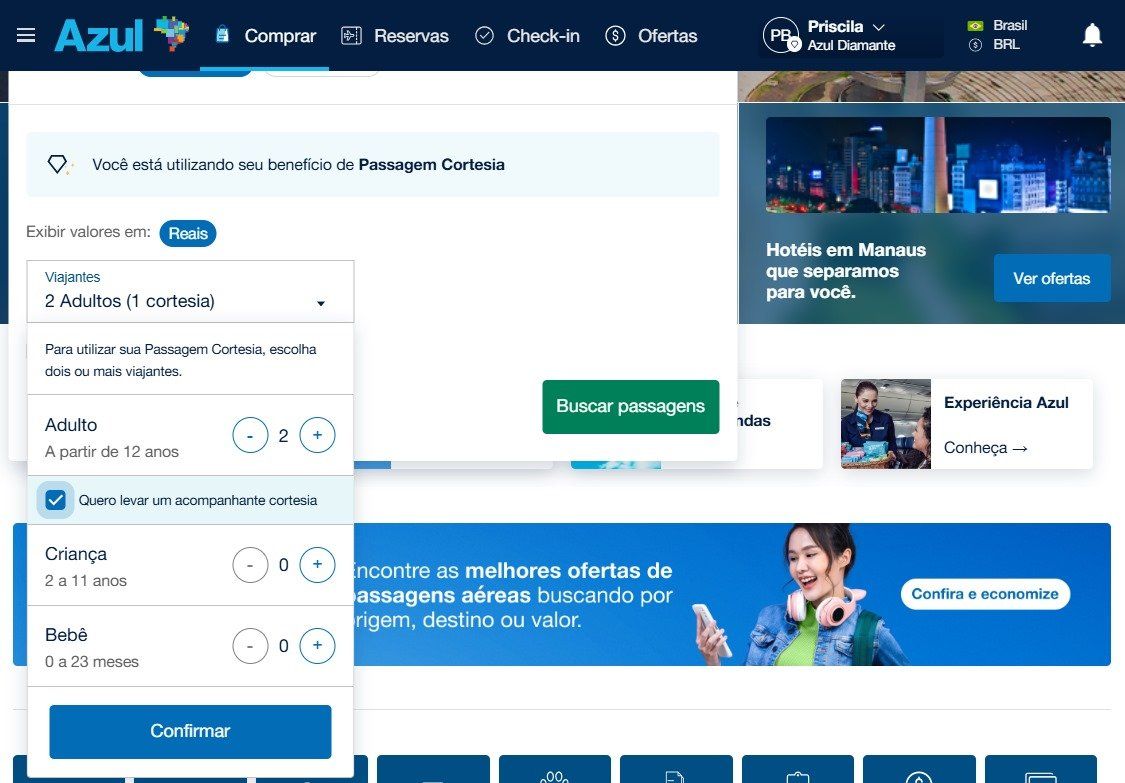Image resolution: width=1125 pixels, height=783 pixels.
Task: Click the PB profile avatar icon
Action: (x=780, y=36)
